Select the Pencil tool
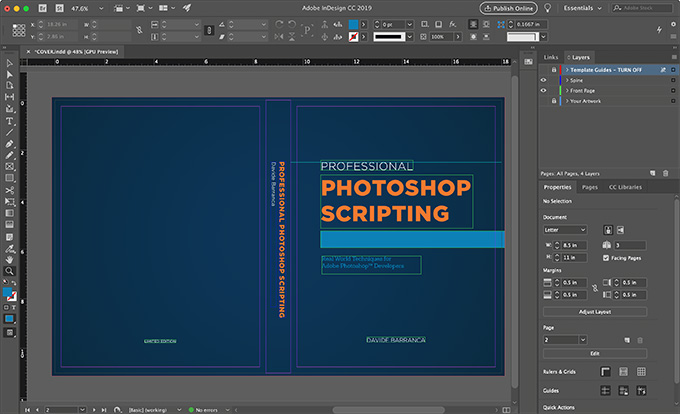Image resolution: width=680 pixels, height=414 pixels. tap(9, 155)
